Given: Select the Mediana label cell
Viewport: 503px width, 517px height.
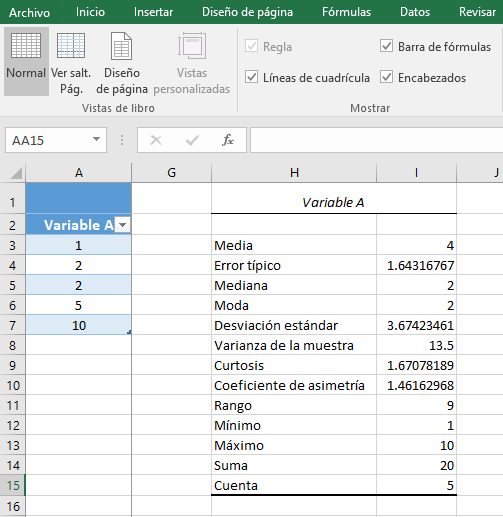Looking at the screenshot, I should (x=294, y=285).
